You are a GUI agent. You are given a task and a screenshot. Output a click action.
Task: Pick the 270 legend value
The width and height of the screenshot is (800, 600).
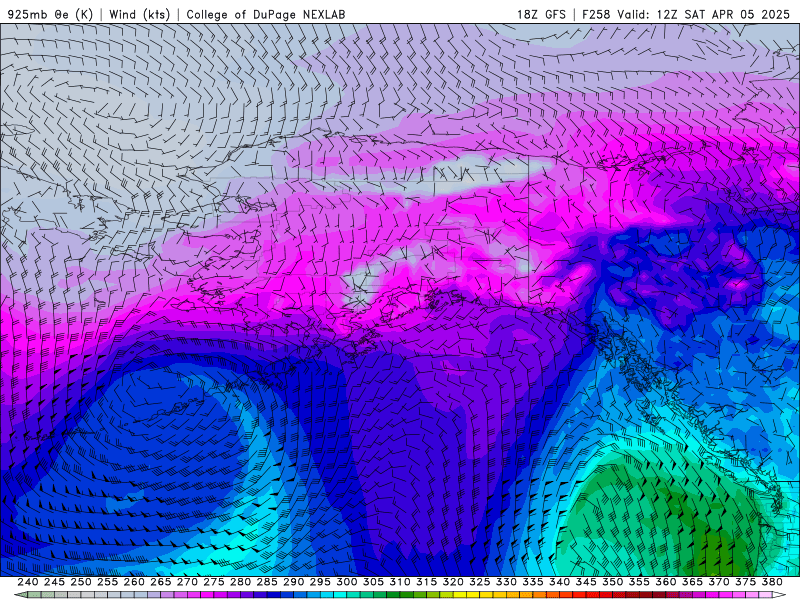pos(187,582)
